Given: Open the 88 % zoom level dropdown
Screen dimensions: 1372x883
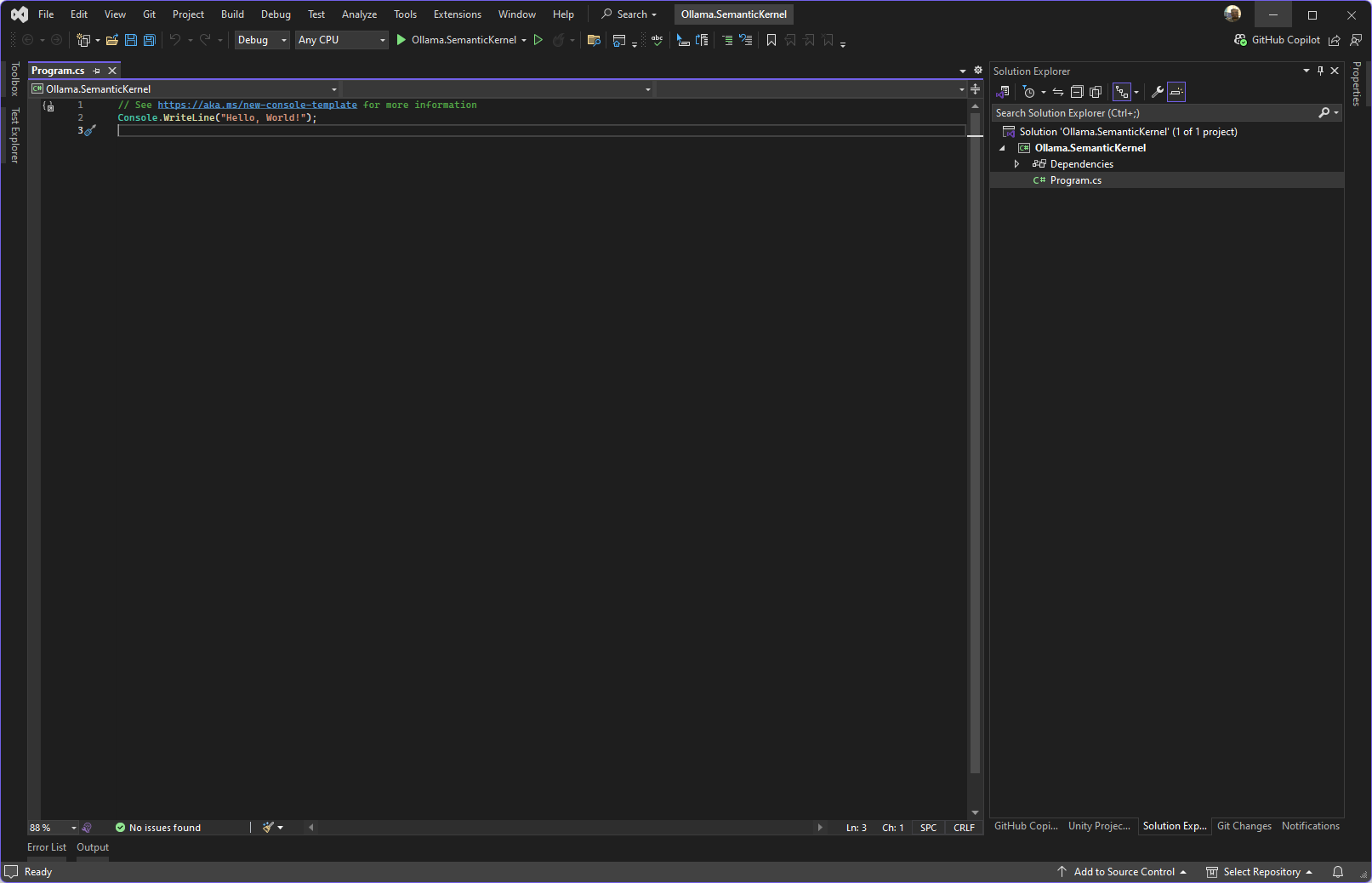Looking at the screenshot, I should (53, 828).
